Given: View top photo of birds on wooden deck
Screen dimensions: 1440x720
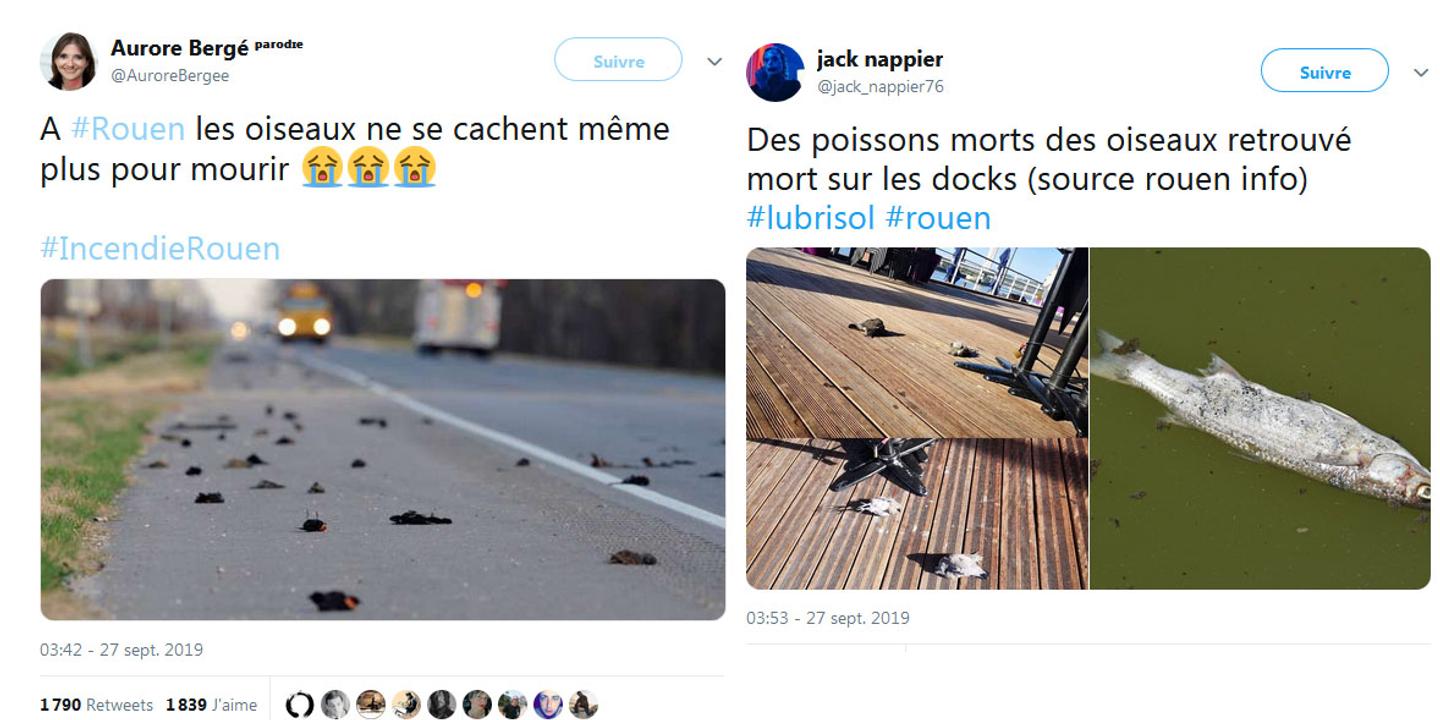Looking at the screenshot, I should [917, 342].
